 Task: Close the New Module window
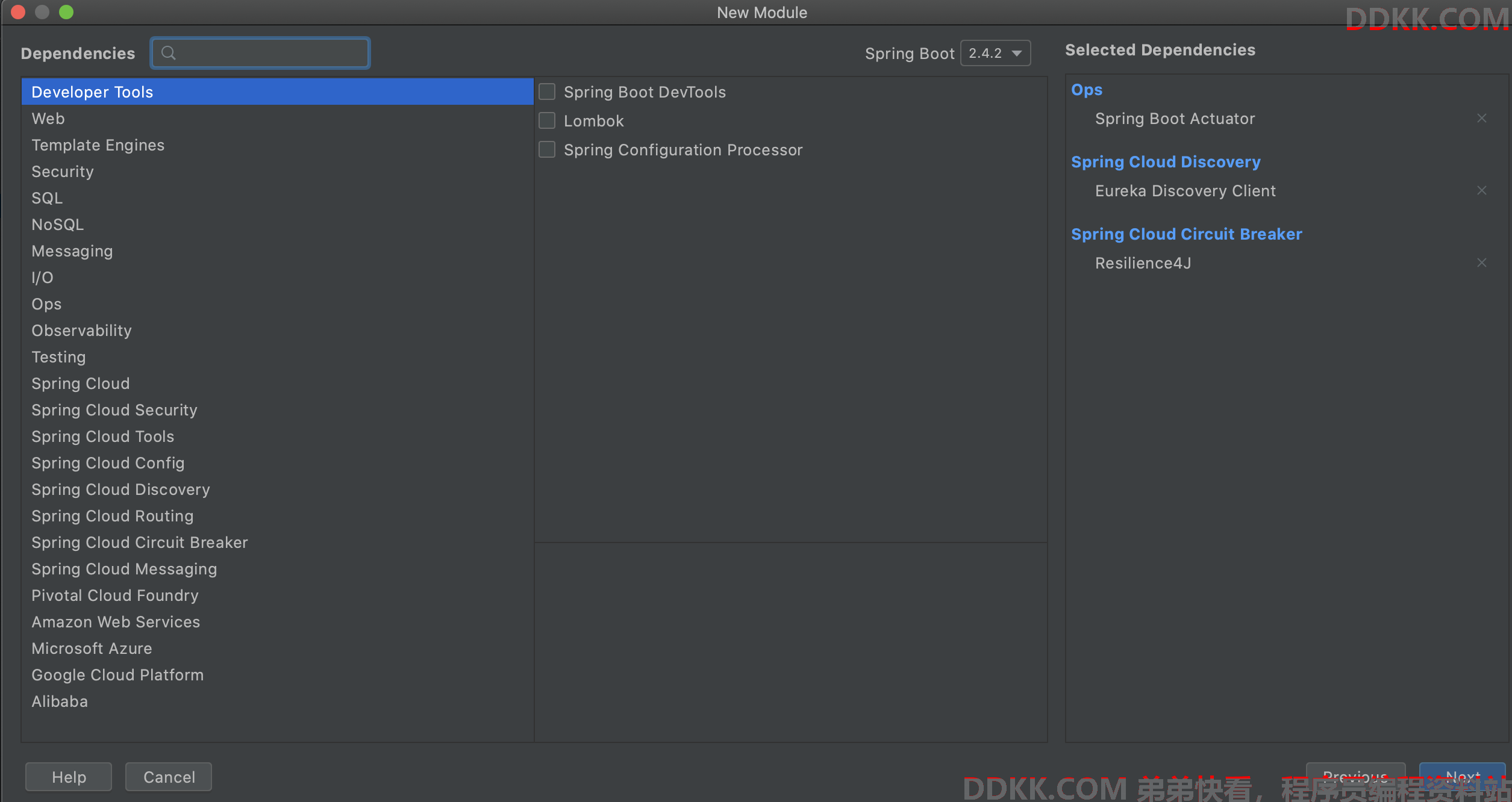[x=18, y=12]
